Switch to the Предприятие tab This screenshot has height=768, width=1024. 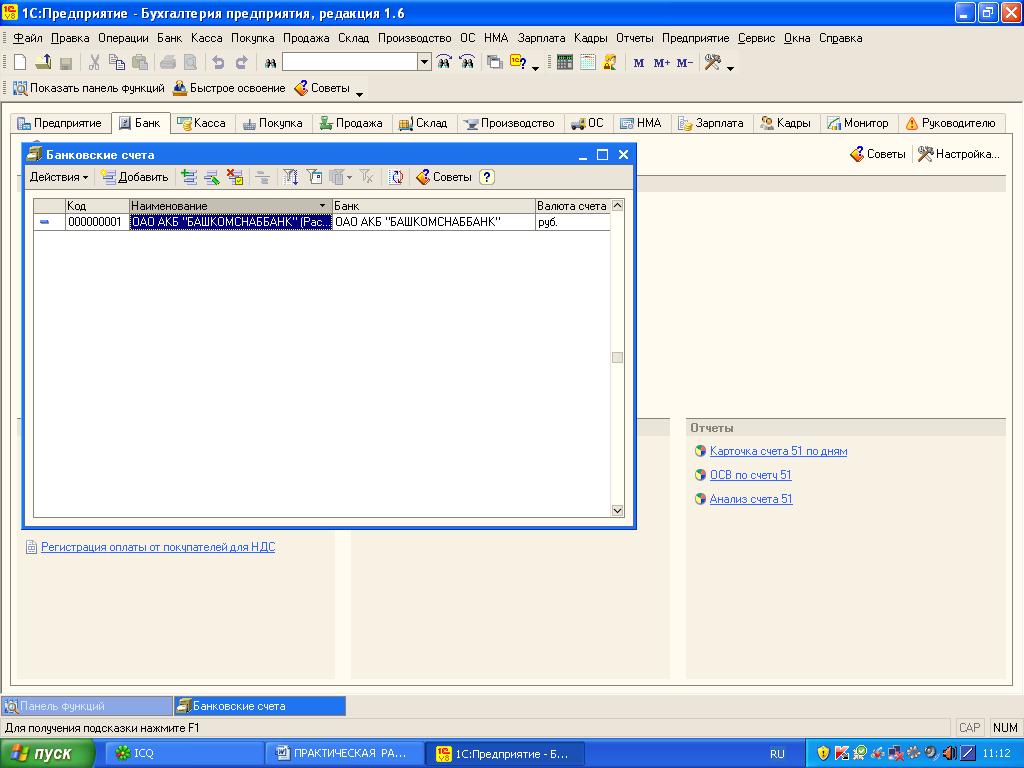click(59, 123)
